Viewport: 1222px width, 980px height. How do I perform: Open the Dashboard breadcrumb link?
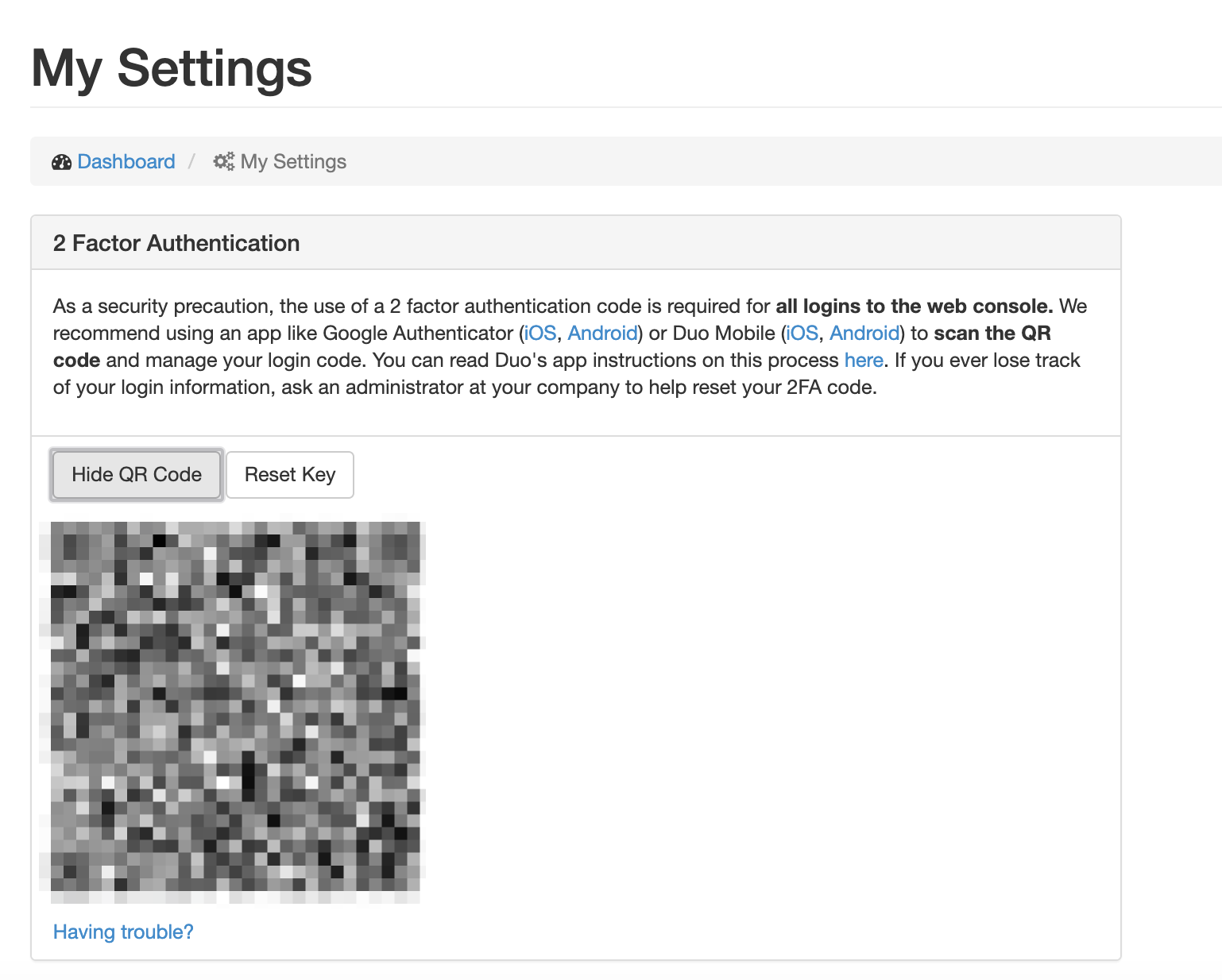coord(126,162)
